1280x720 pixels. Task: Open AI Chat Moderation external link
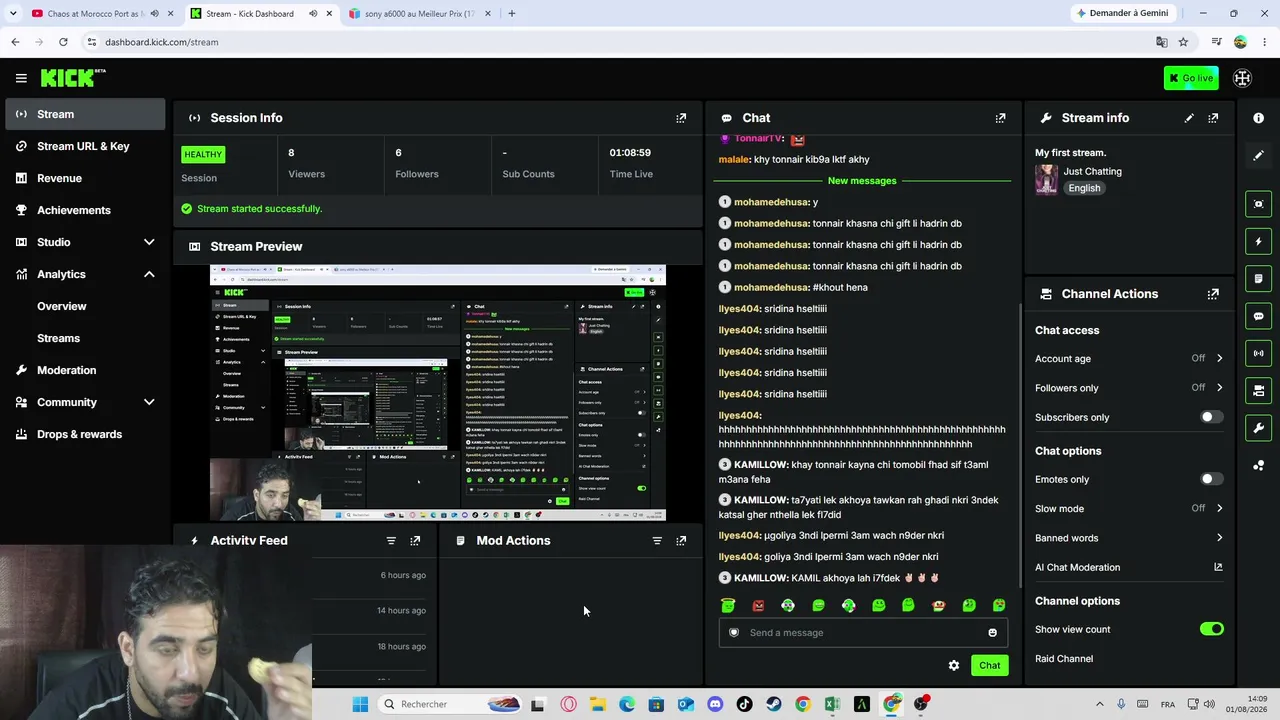point(1218,567)
